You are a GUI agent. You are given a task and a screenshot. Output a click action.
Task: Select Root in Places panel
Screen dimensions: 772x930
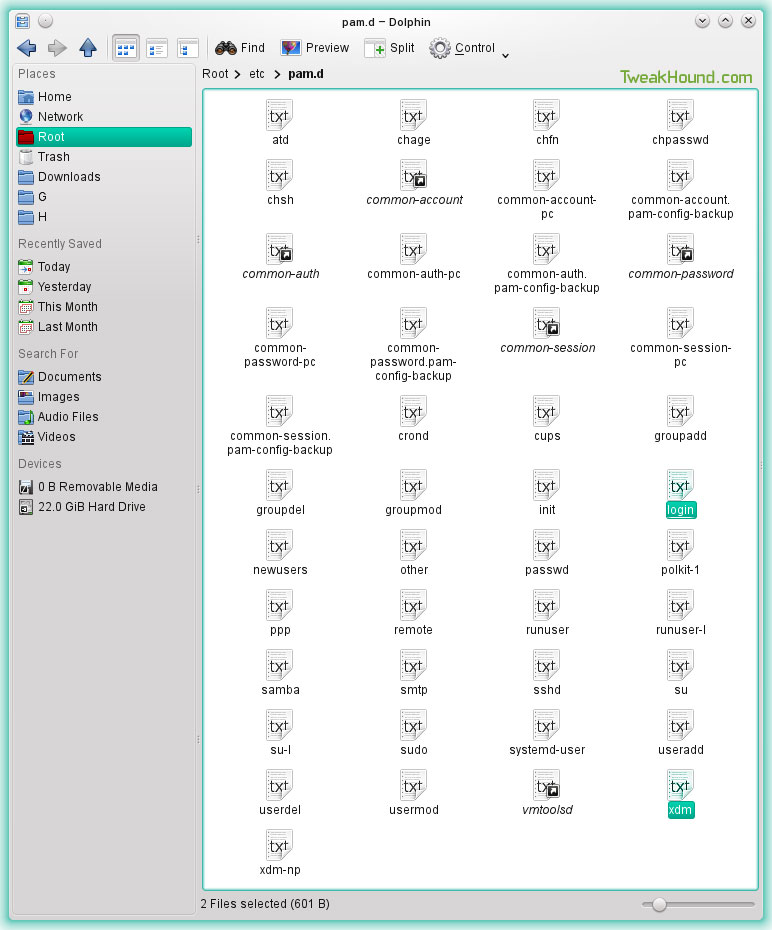coord(104,137)
